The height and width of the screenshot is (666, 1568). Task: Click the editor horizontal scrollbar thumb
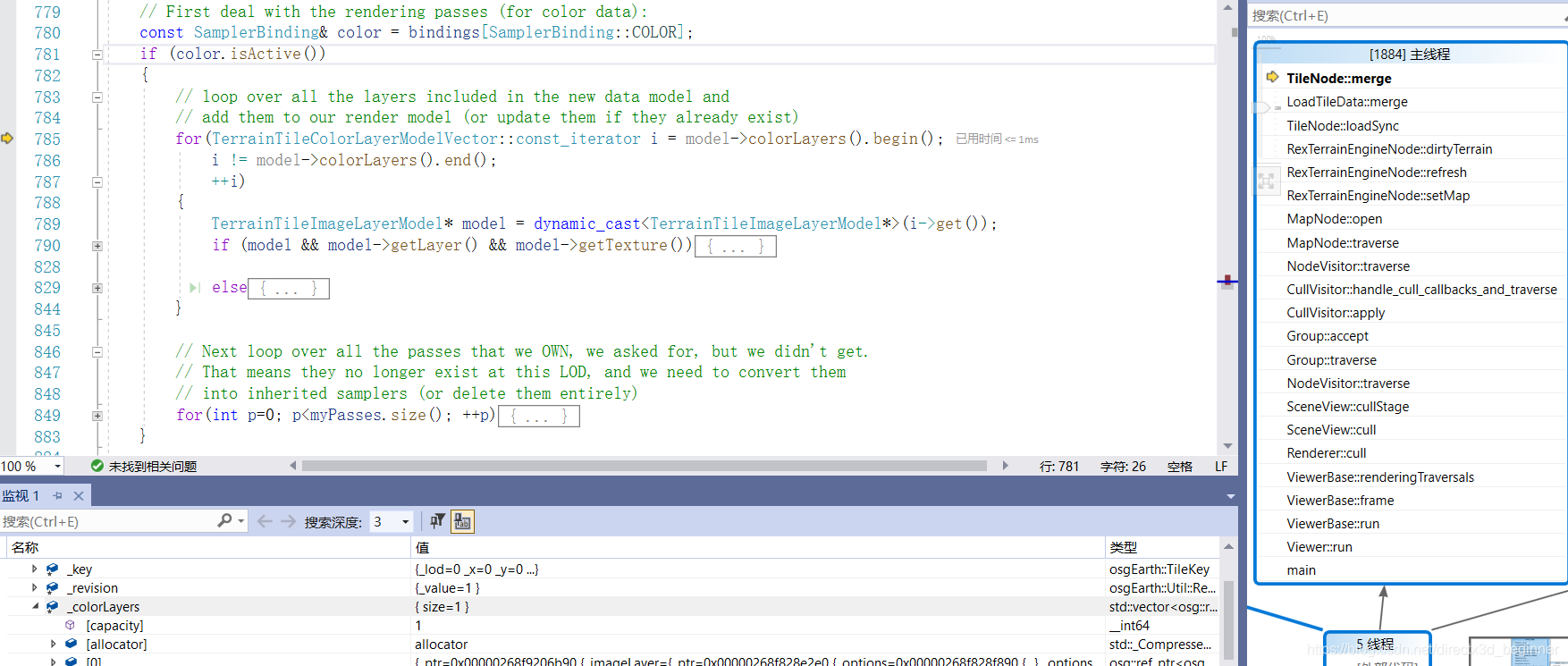(x=644, y=466)
